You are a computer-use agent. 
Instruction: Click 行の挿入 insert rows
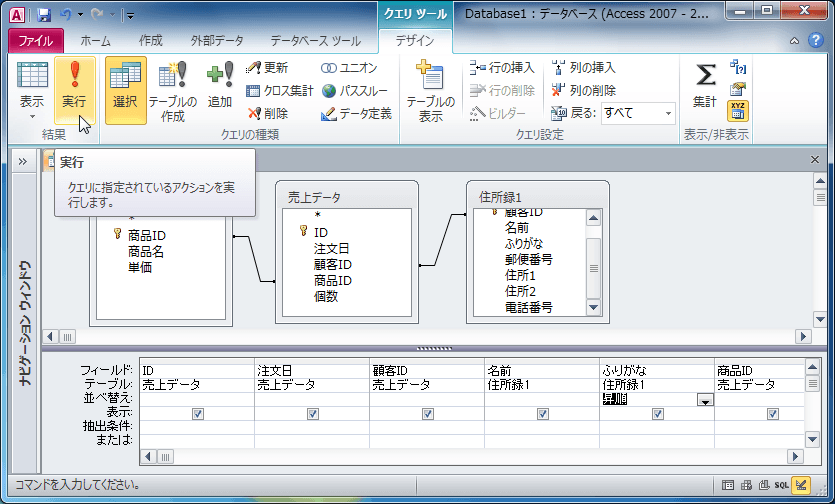click(x=502, y=68)
